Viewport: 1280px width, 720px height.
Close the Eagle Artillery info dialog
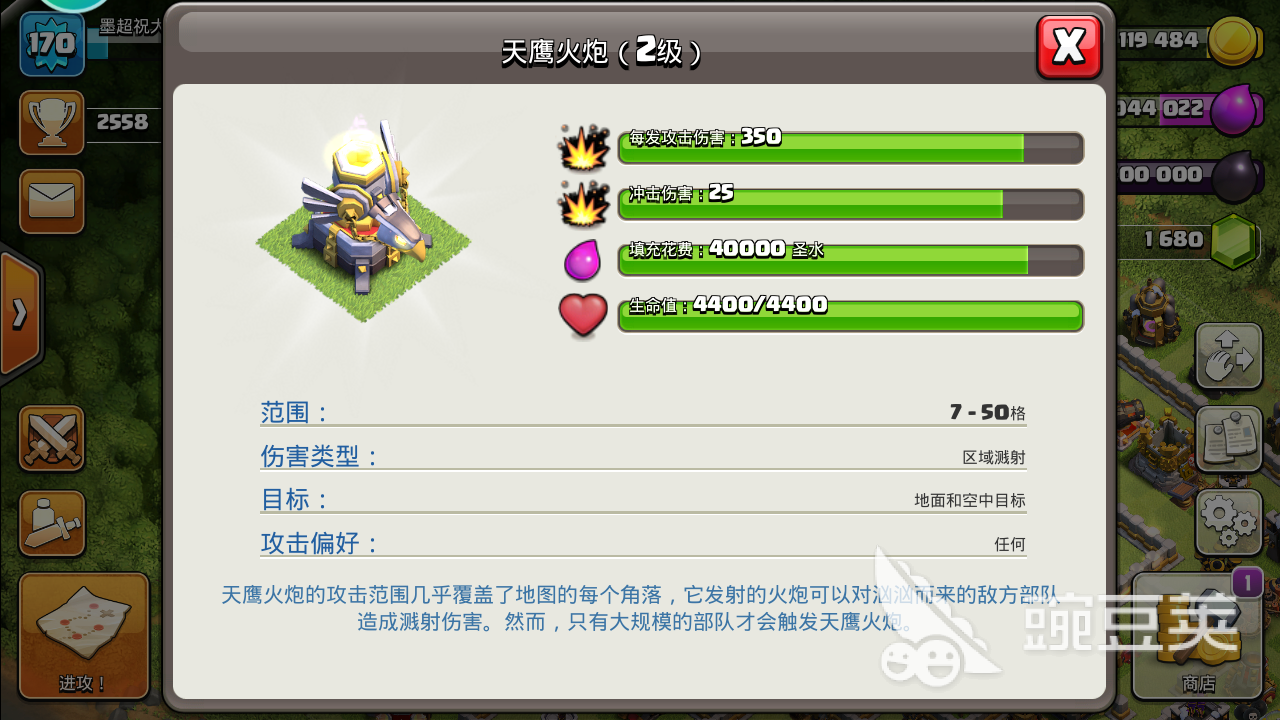click(x=1069, y=46)
